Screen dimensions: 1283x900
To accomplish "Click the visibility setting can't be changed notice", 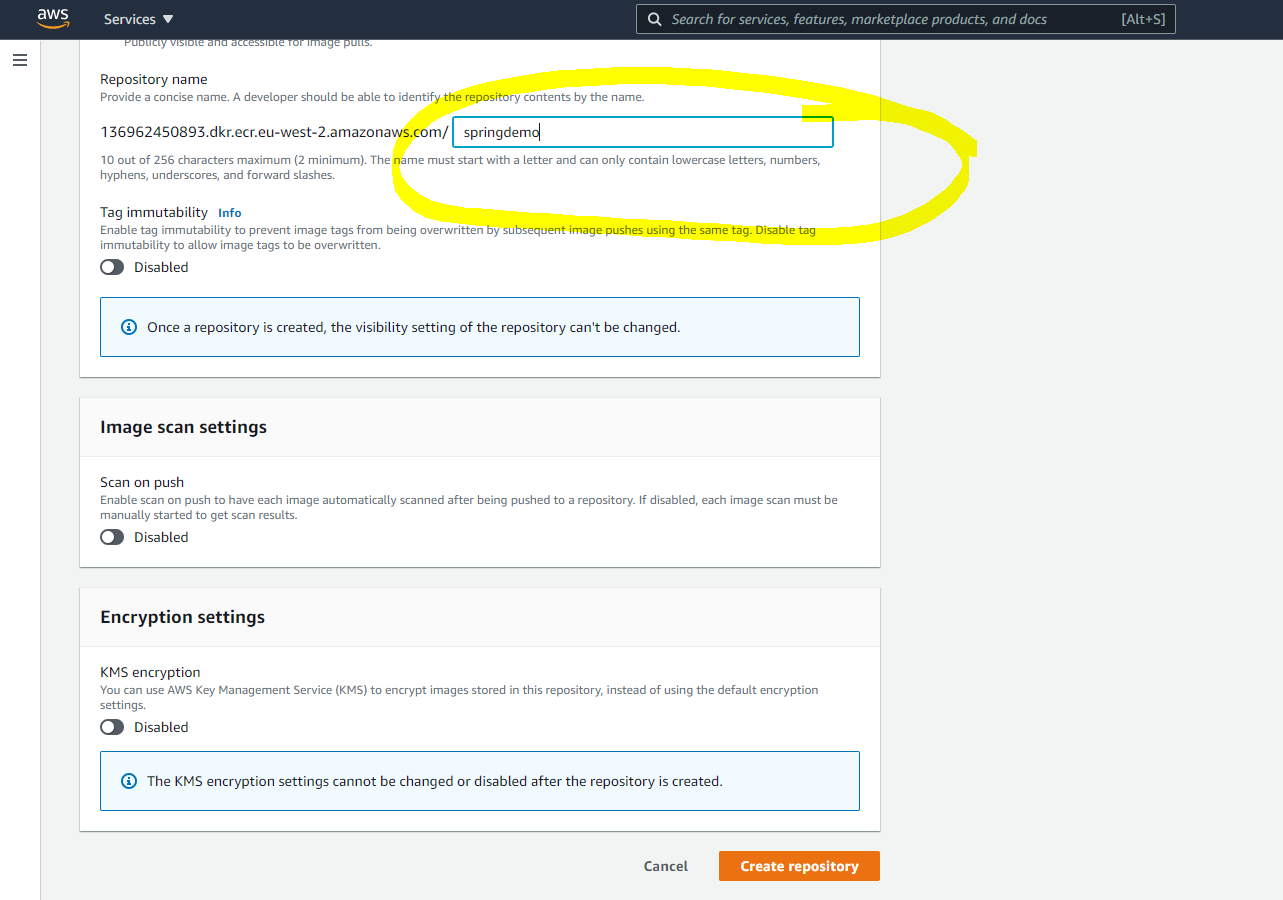I will [x=480, y=327].
